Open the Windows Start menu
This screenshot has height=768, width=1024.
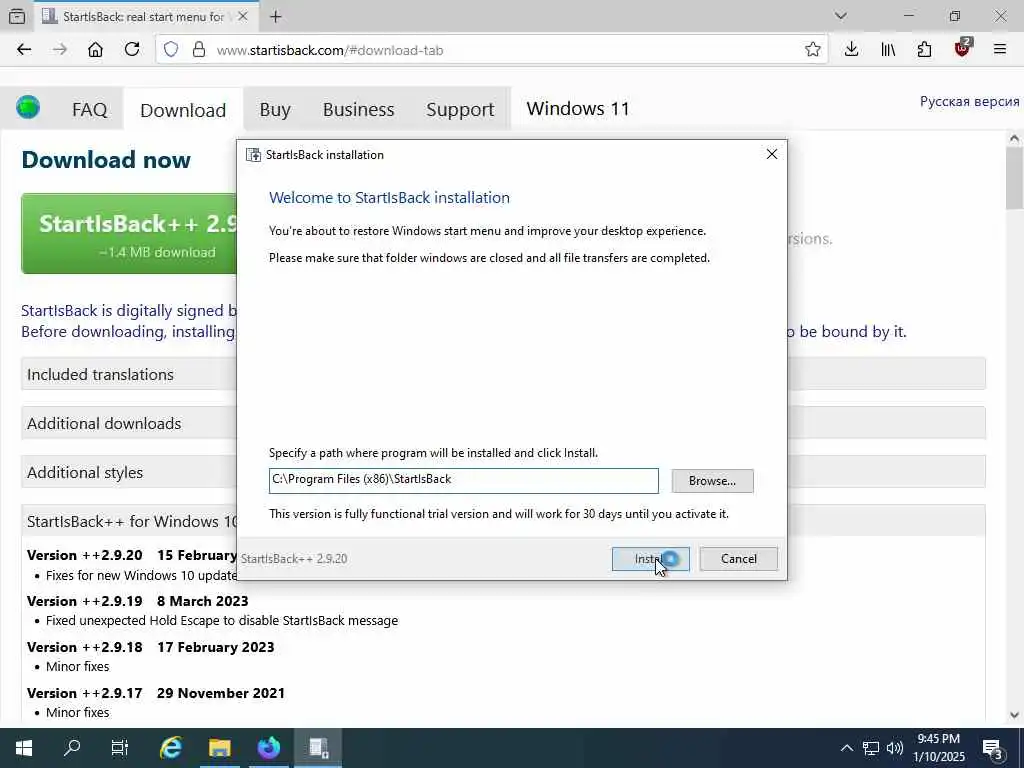(x=24, y=748)
